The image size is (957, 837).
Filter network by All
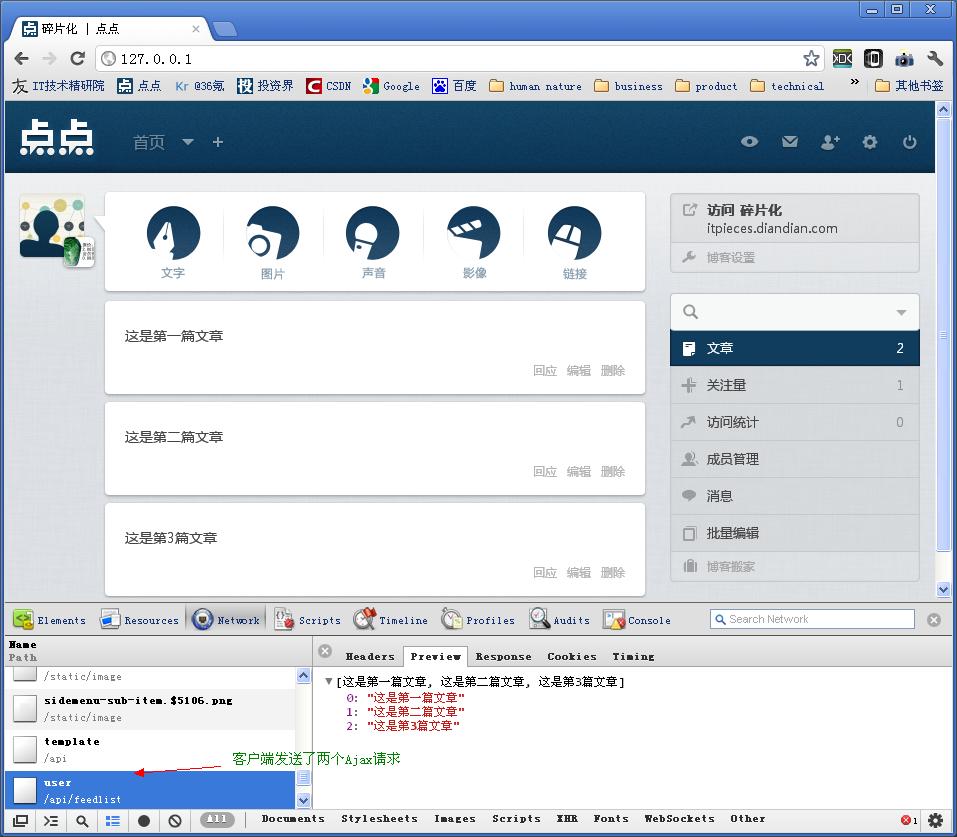coord(217,819)
